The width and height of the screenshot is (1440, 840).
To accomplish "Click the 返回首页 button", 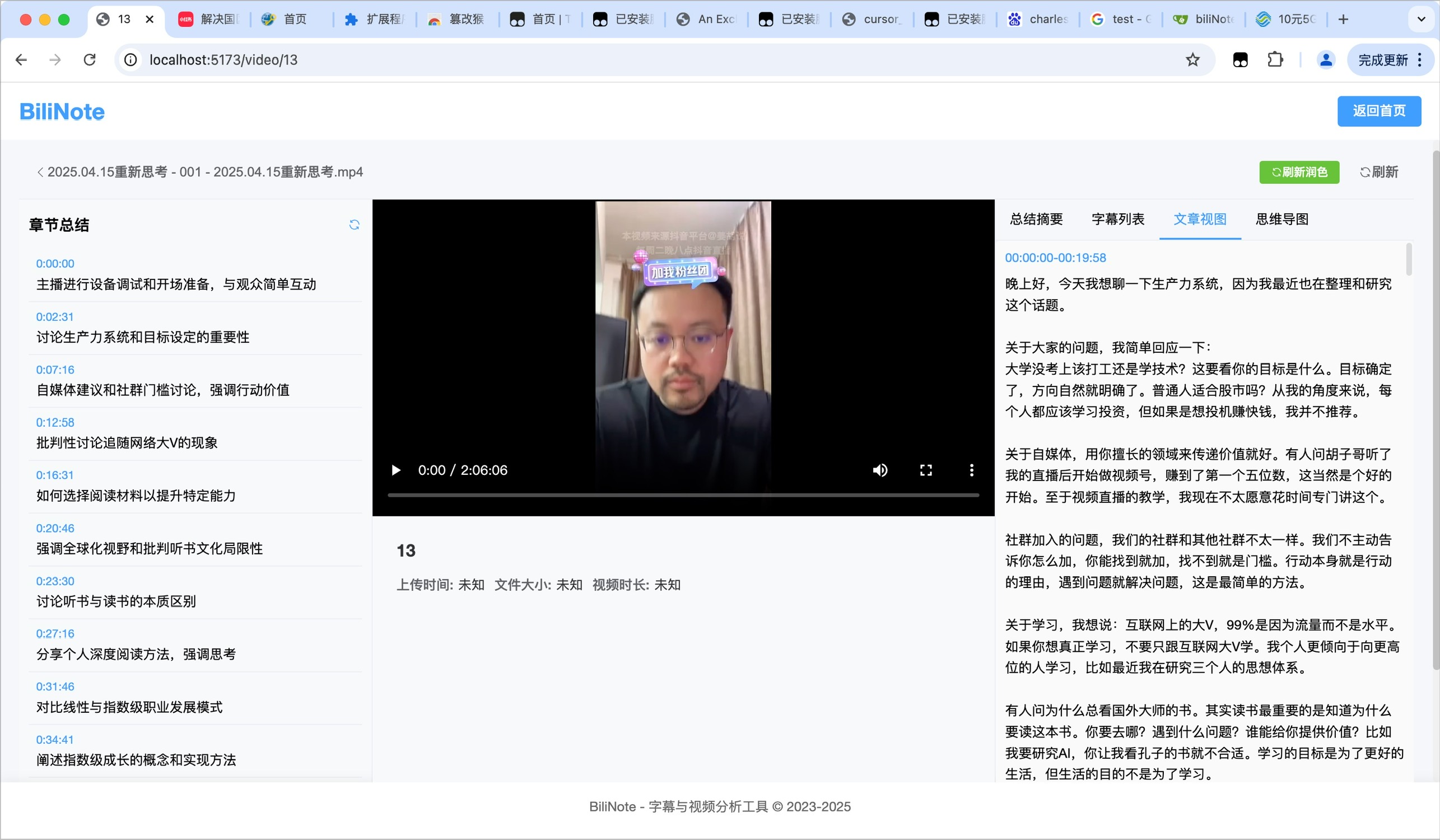I will 1378,111.
